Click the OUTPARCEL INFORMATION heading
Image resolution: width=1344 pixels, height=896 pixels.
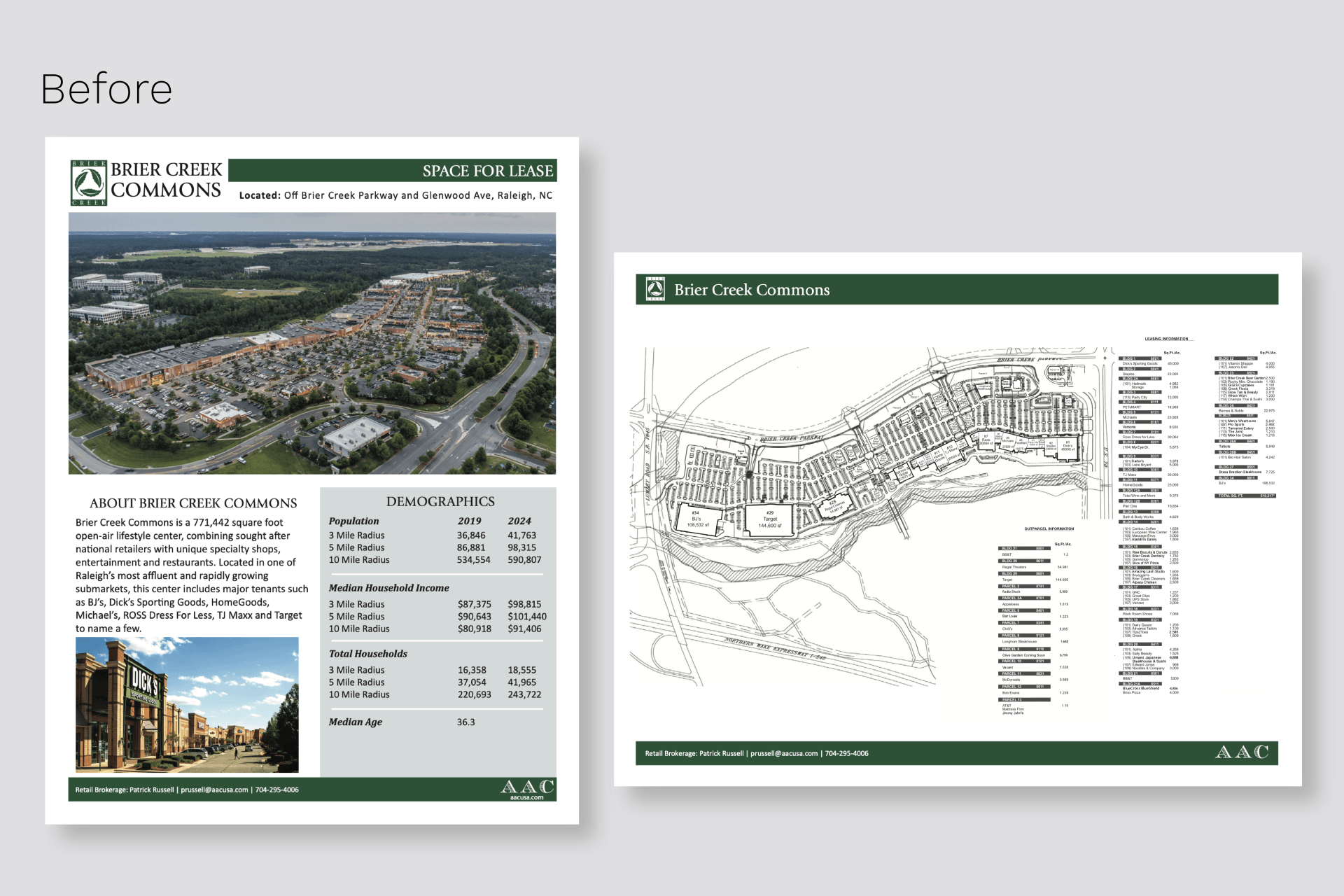1049,529
